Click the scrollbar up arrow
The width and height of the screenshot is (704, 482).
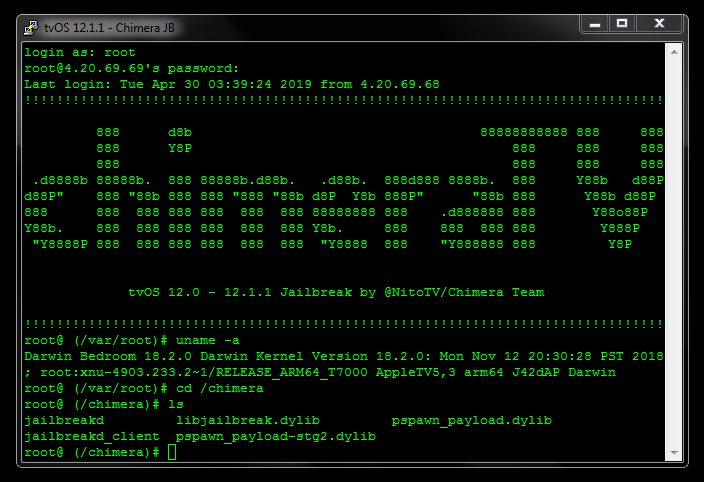(674, 52)
